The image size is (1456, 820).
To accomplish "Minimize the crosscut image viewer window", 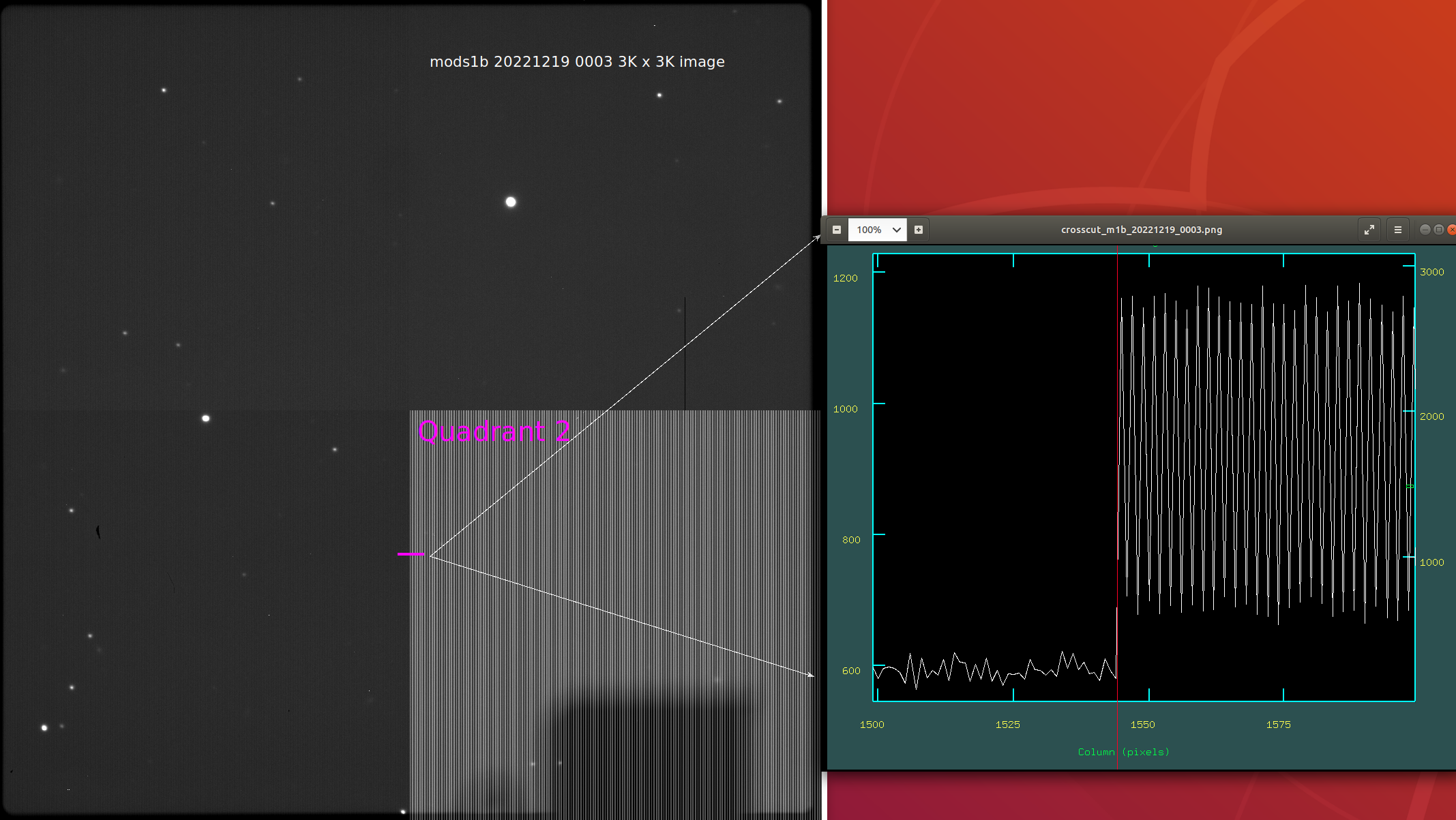I will pos(1425,230).
